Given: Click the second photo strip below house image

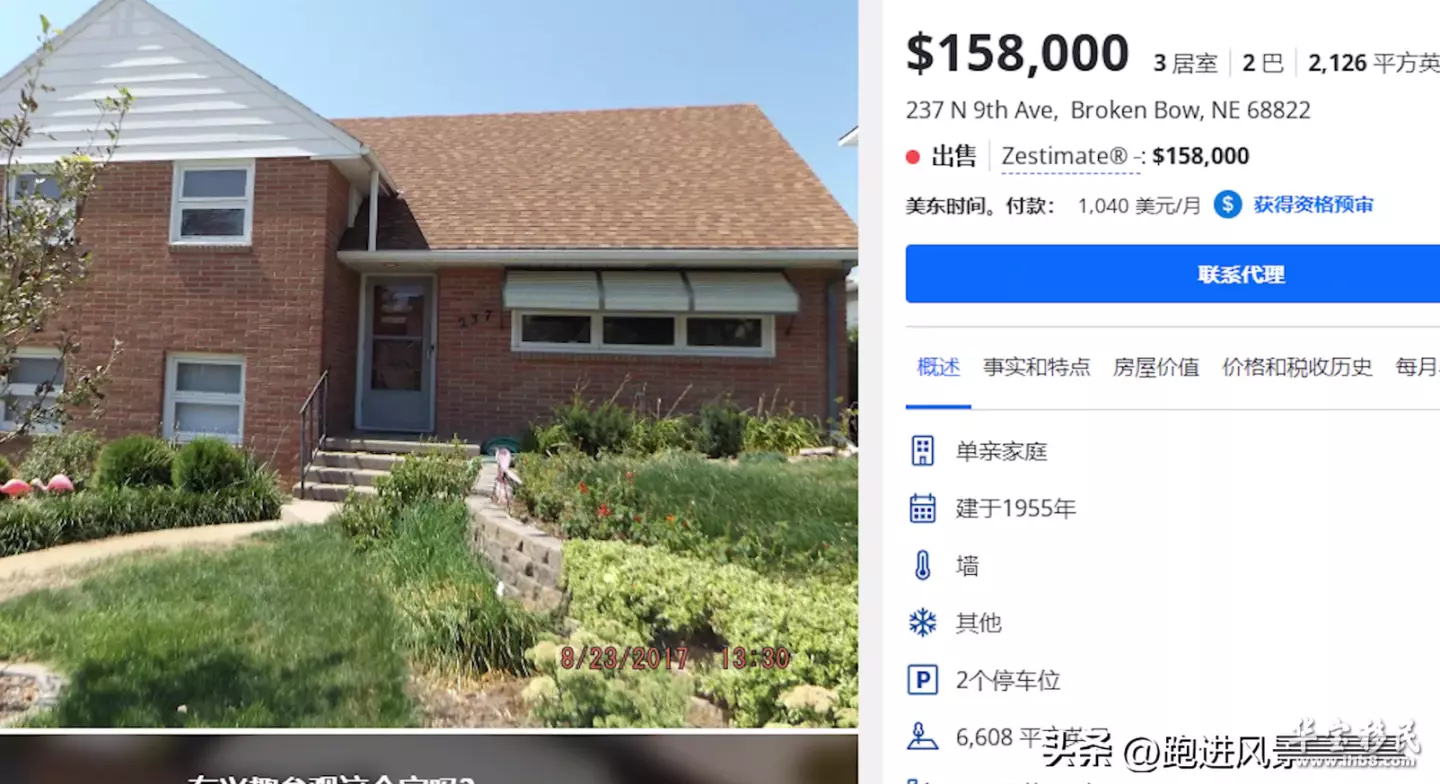Looking at the screenshot, I should 429,760.
